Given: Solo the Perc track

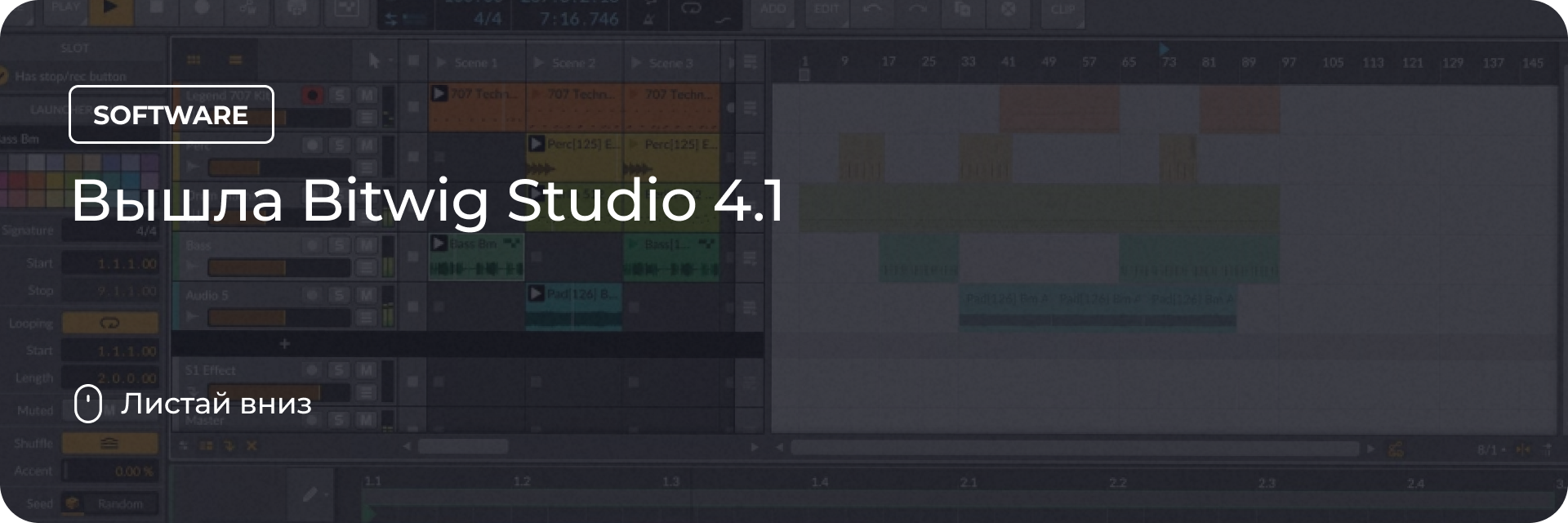Looking at the screenshot, I should (340, 145).
